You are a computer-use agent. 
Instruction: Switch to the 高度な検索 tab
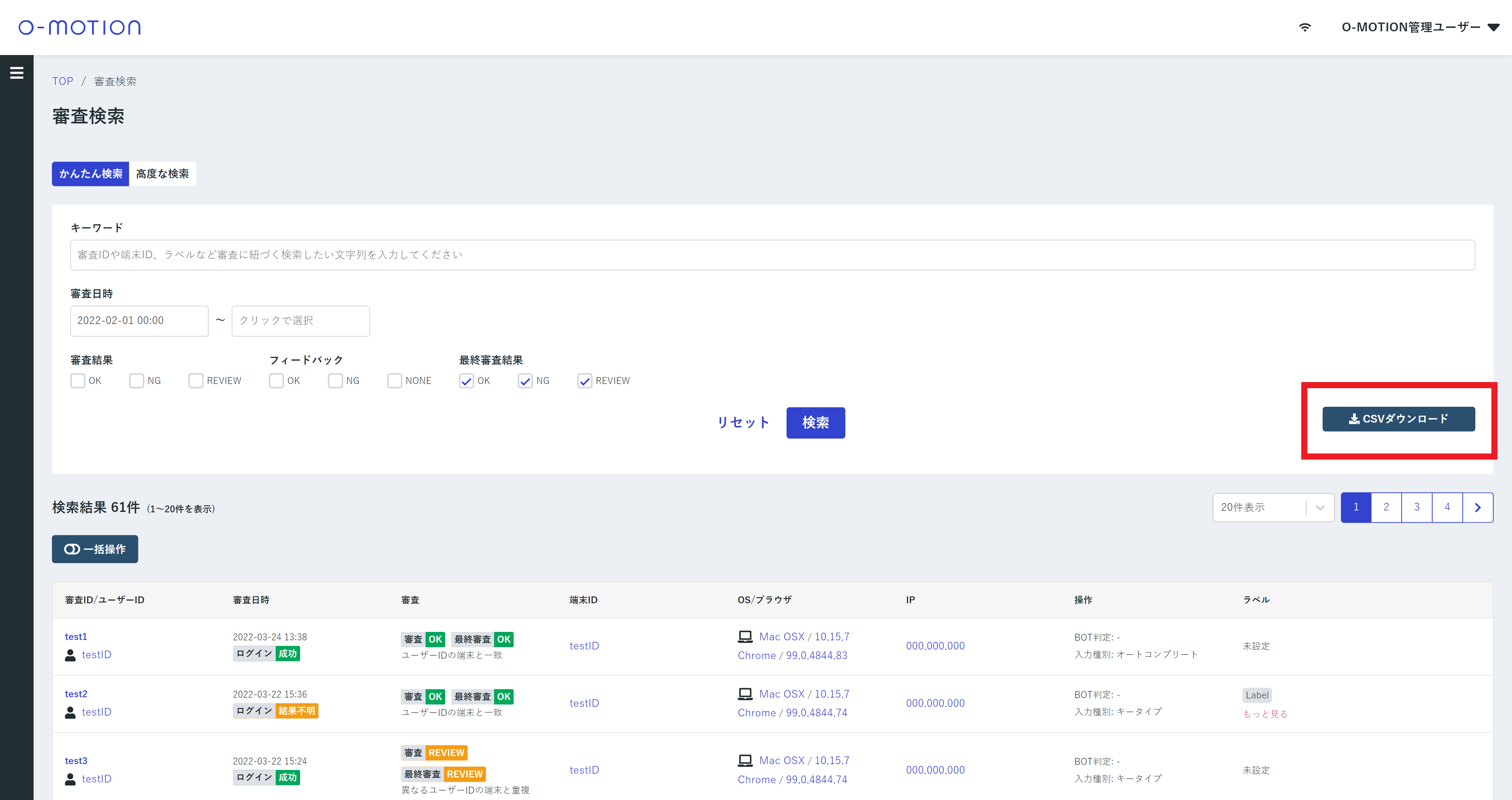coord(163,174)
